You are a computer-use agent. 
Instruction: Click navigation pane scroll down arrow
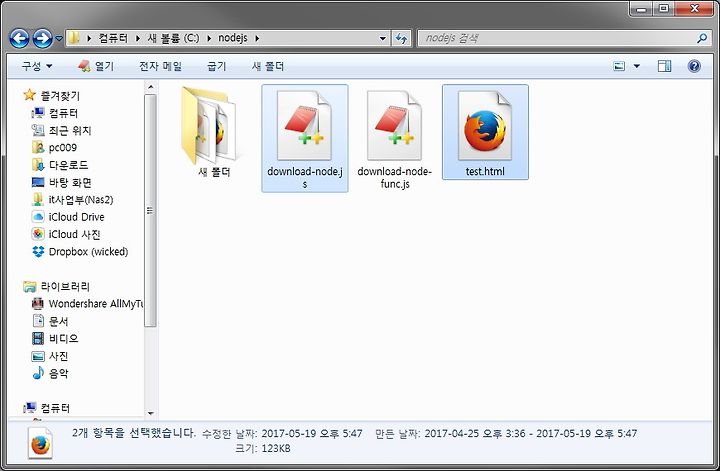coord(151,413)
